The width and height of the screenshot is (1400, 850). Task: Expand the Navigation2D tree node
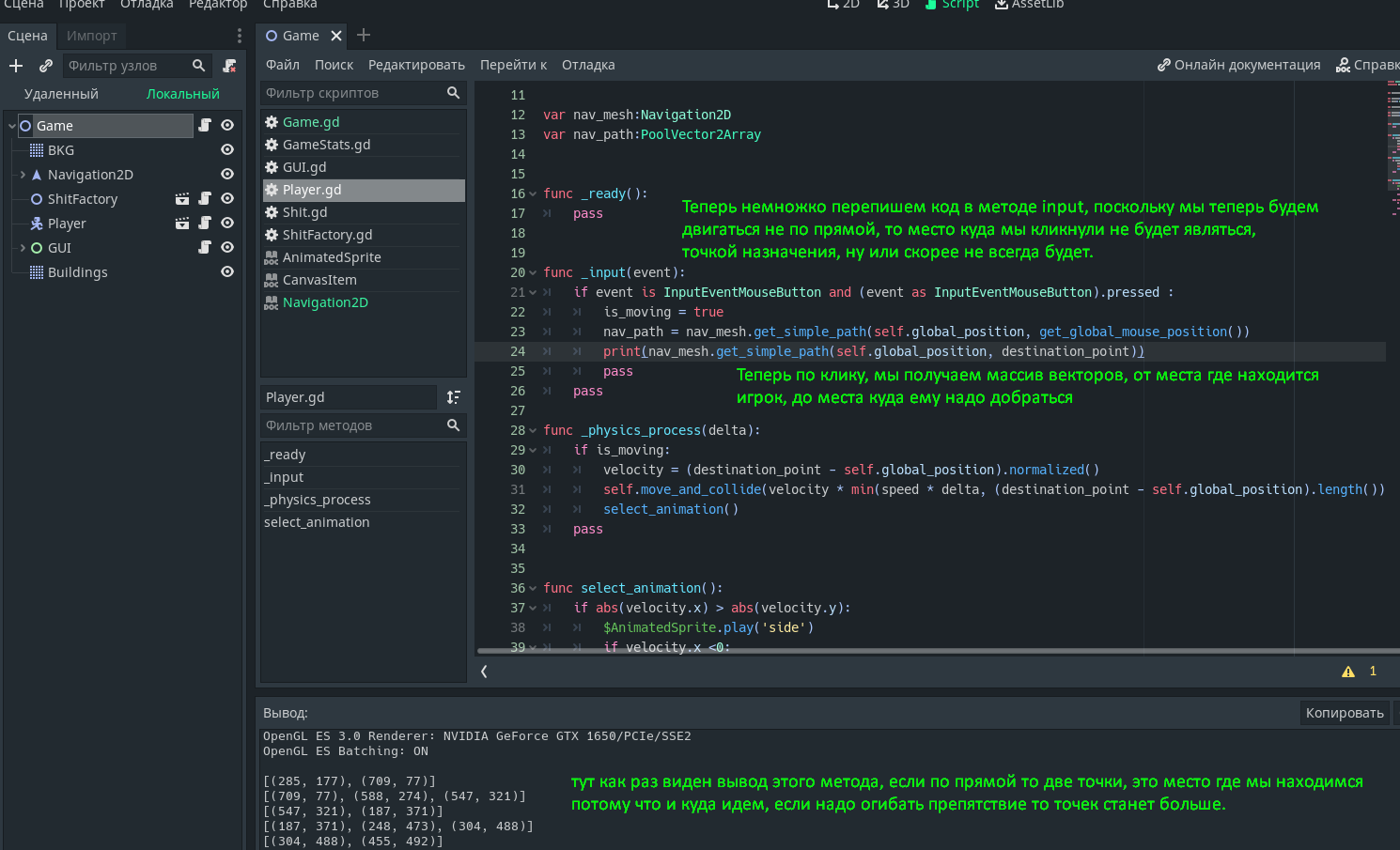pyautogui.click(x=23, y=175)
